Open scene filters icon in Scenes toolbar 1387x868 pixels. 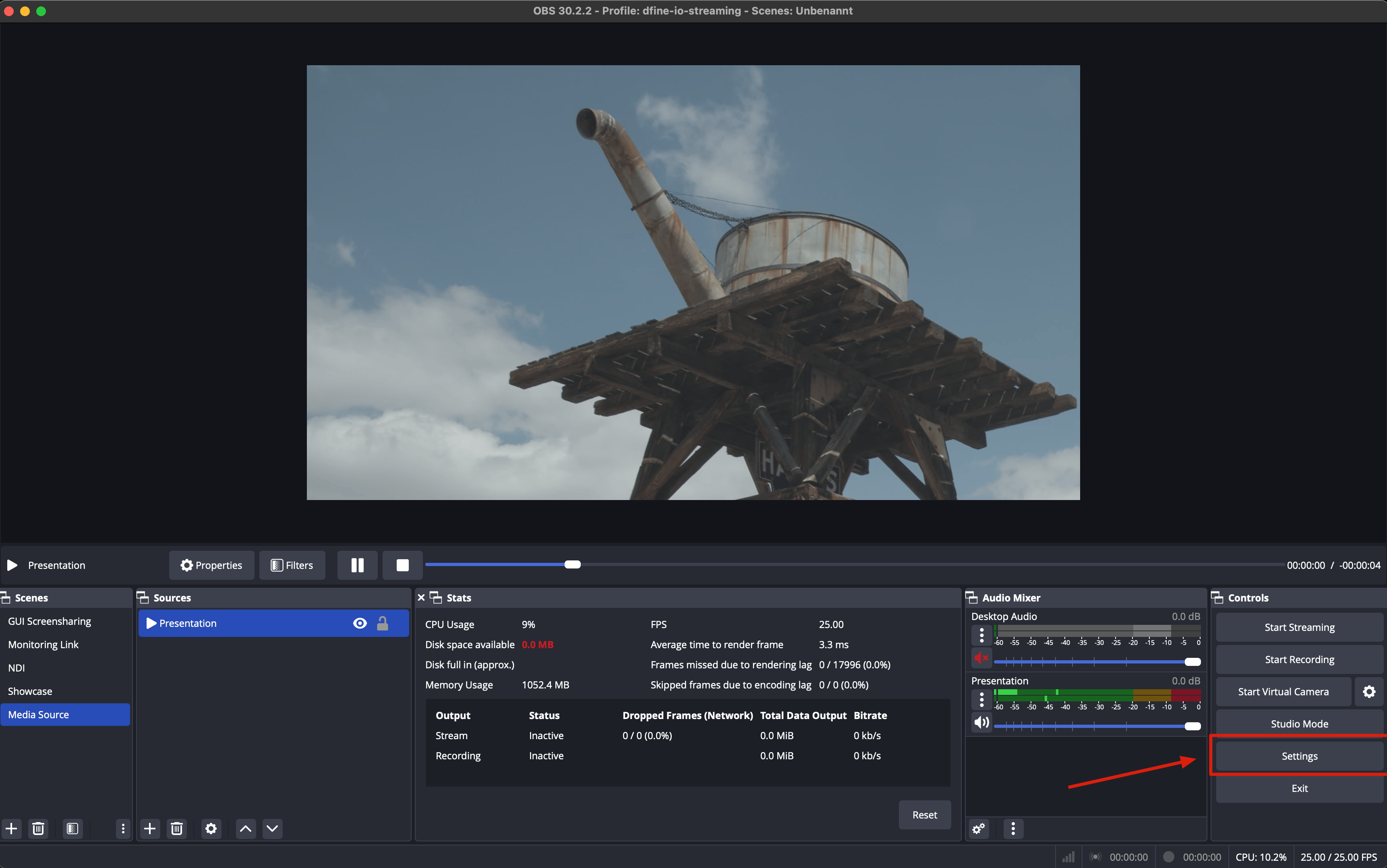(72, 829)
